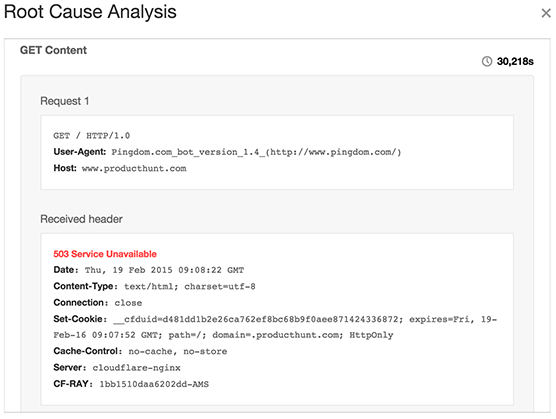Click the 30,218s response time value
Screen dimensions: 556x419
click(515, 61)
